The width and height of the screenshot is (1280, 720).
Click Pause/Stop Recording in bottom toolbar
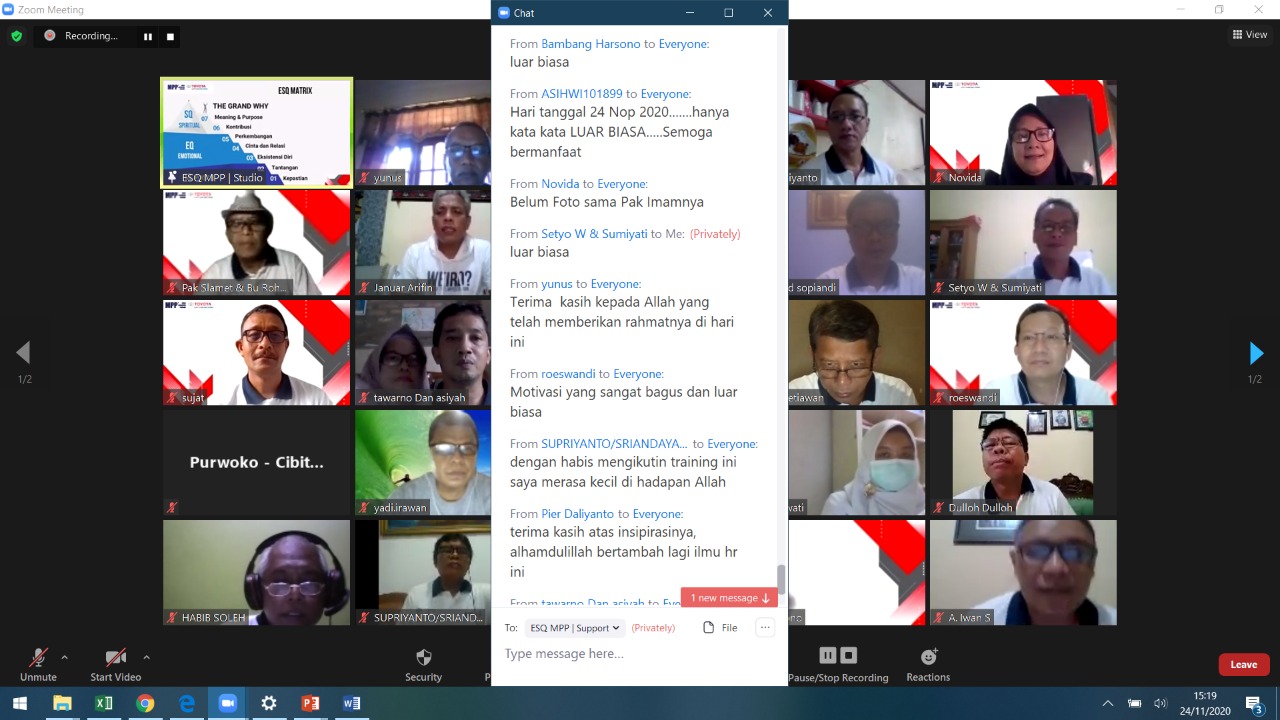click(838, 657)
